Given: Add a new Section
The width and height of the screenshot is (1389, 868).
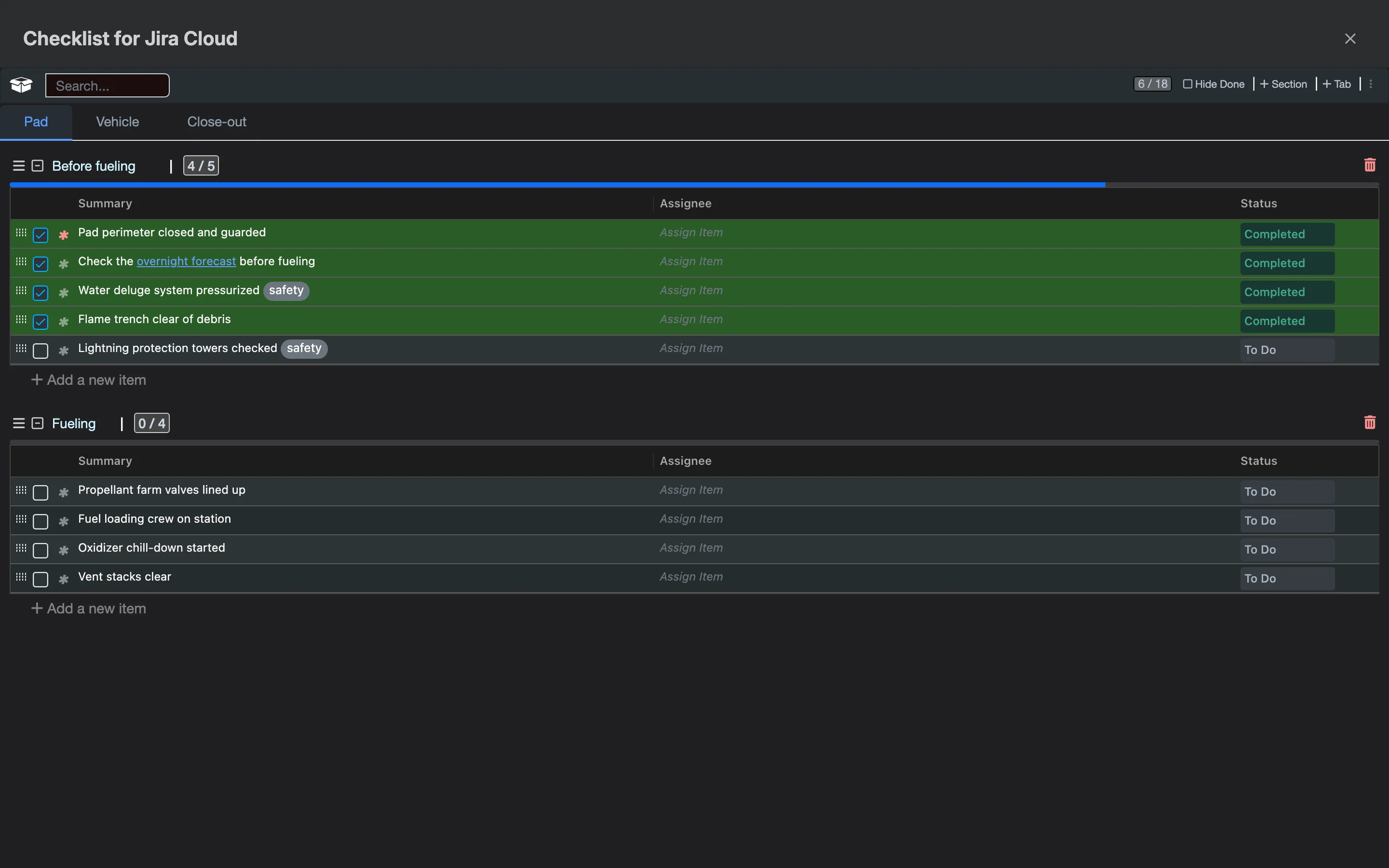Looking at the screenshot, I should [1283, 84].
